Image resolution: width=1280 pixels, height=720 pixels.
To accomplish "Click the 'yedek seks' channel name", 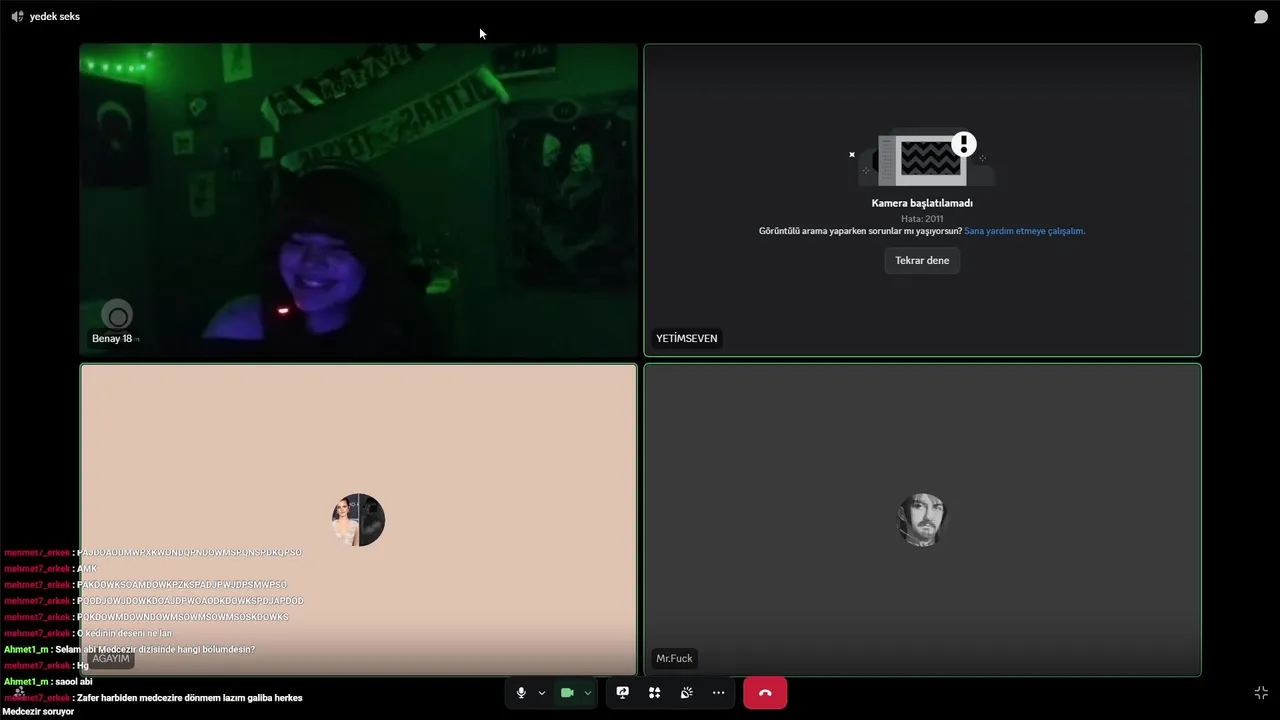I will tap(55, 17).
